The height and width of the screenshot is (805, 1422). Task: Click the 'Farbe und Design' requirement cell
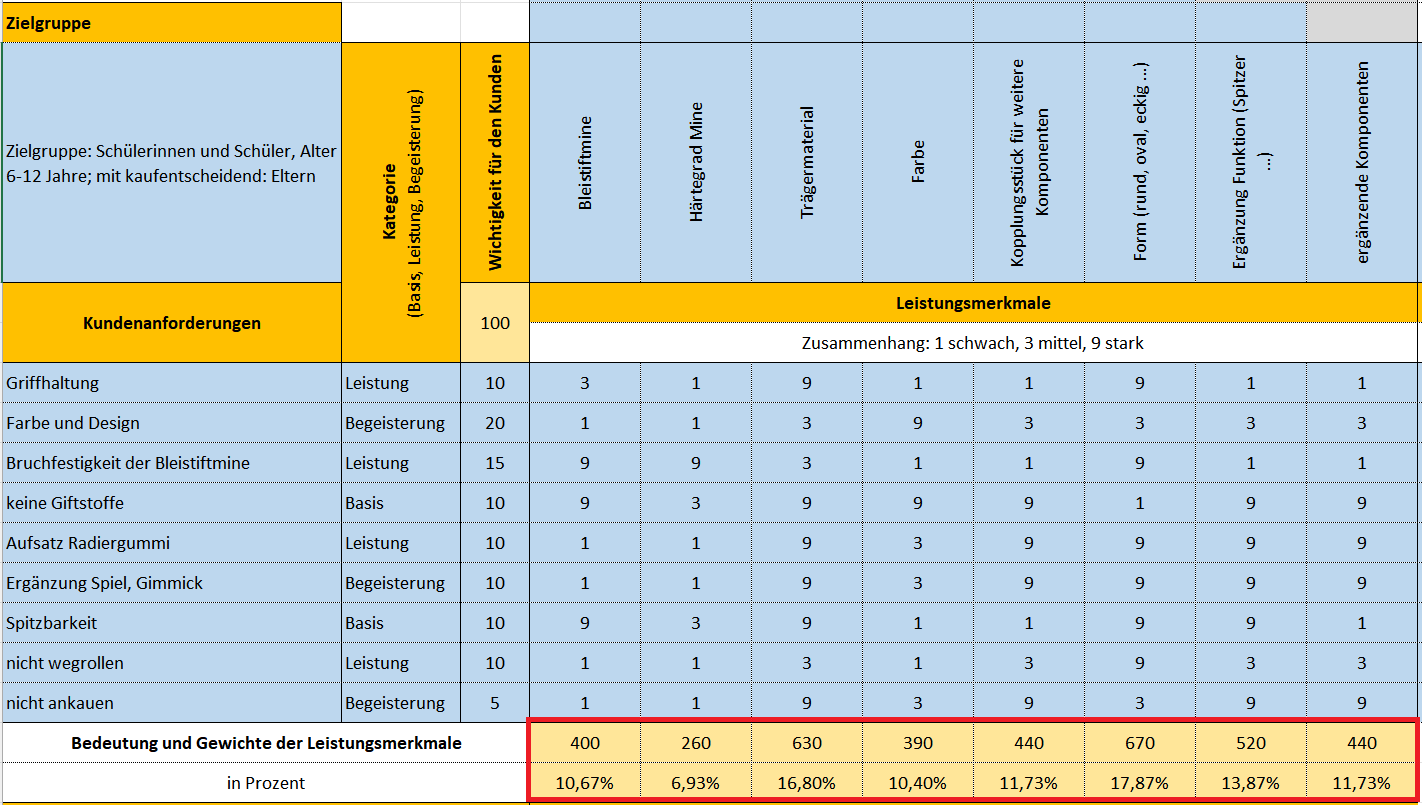[171, 423]
